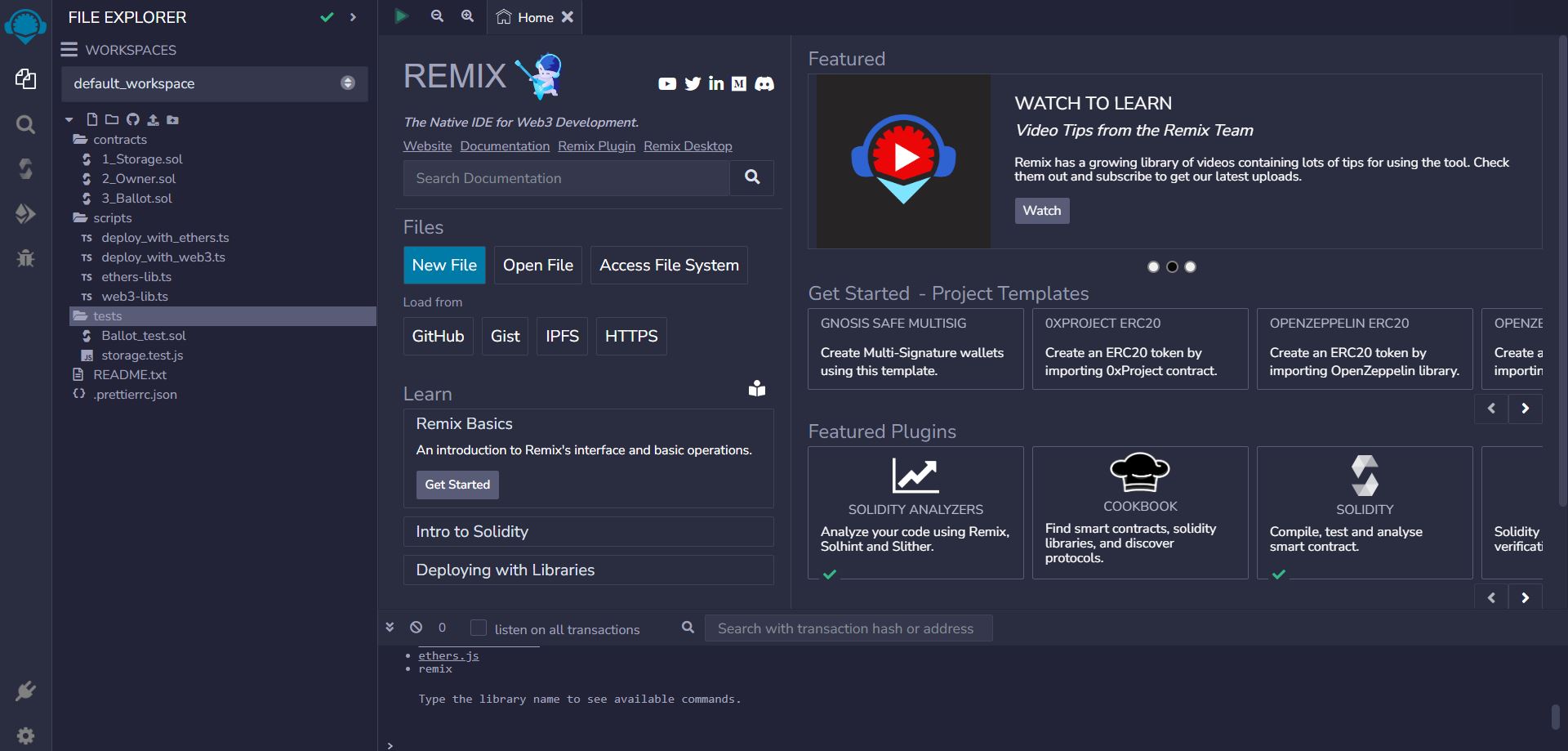Screen dimensions: 1568x751
Task: Open Deploy & Run Transactions sidebar icon
Action: (25, 214)
